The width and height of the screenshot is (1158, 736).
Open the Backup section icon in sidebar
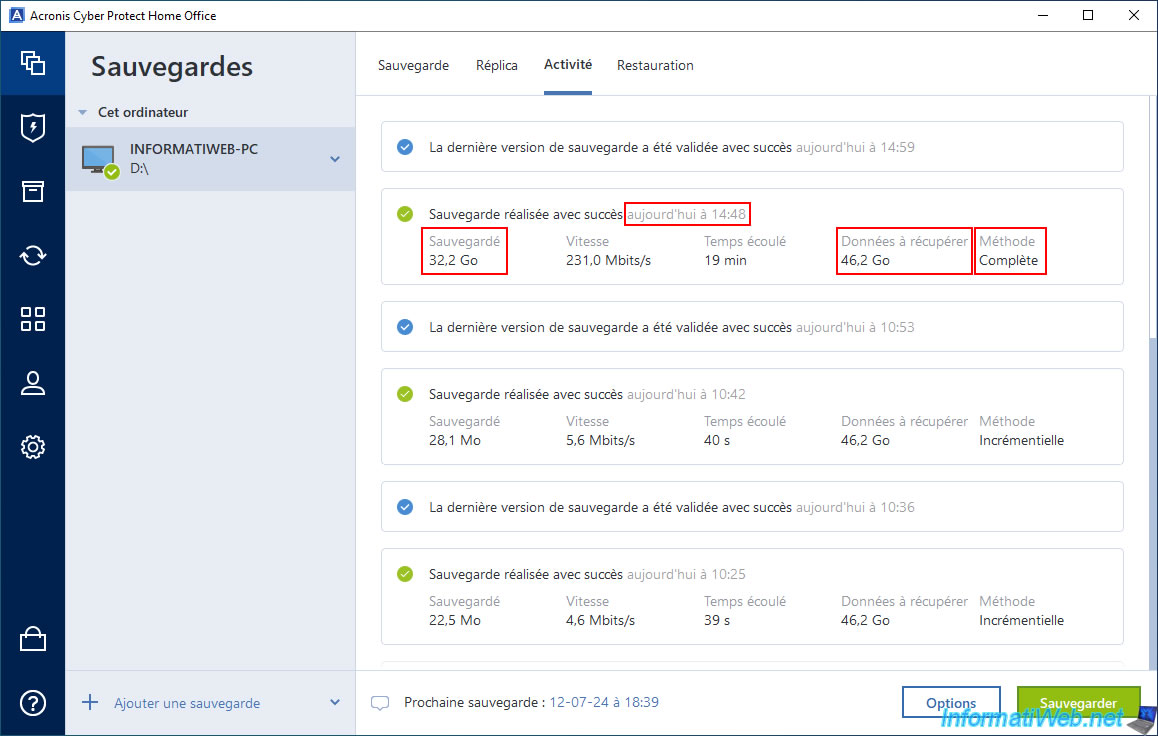point(32,63)
